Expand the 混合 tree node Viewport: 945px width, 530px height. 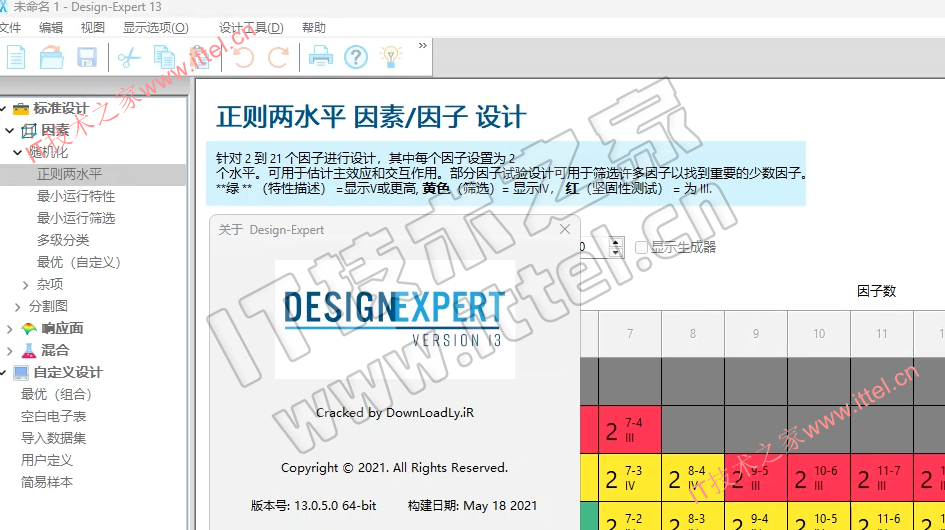pyautogui.click(x=10, y=350)
